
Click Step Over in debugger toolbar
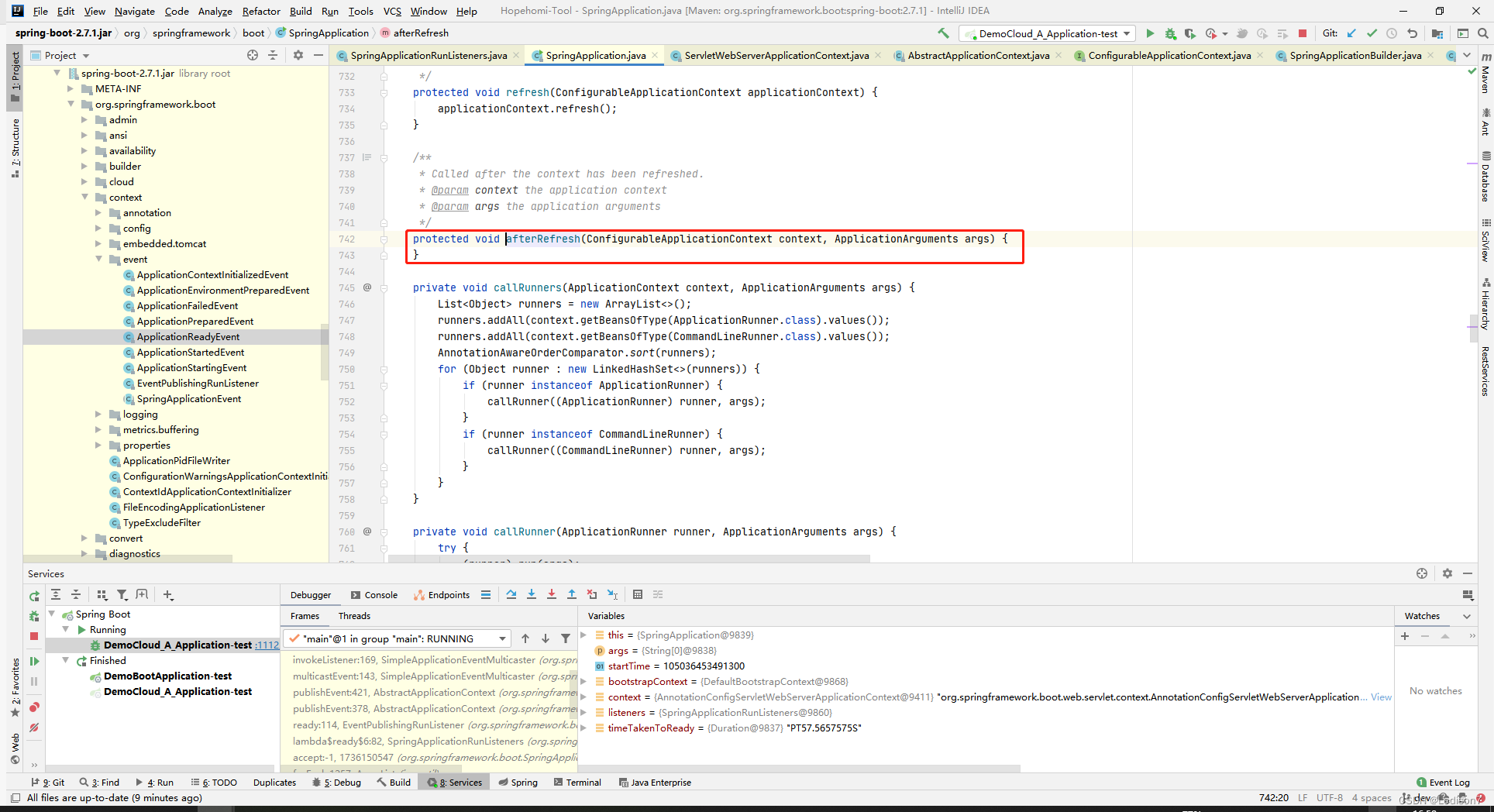pyautogui.click(x=511, y=594)
